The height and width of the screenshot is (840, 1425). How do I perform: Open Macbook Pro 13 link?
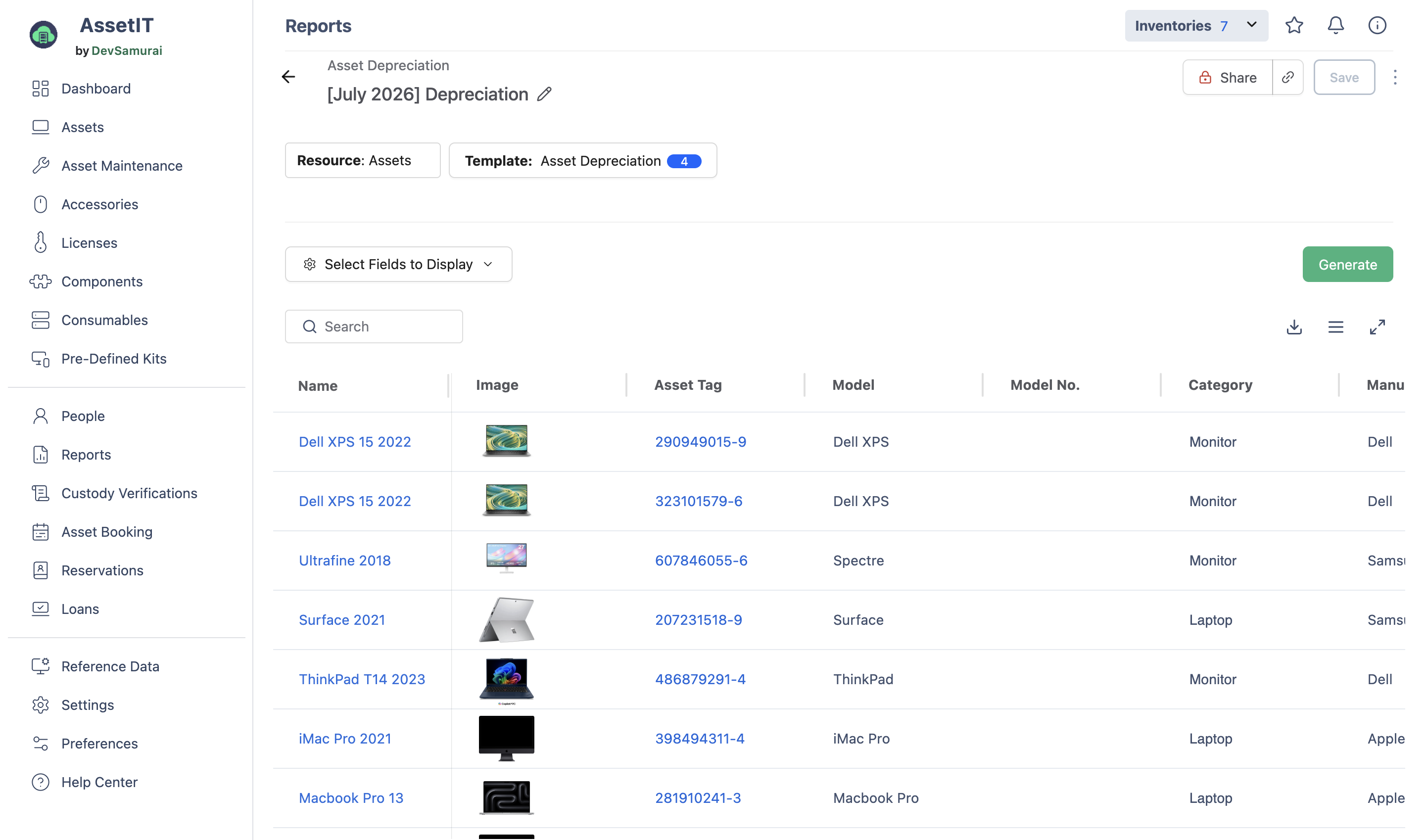coord(351,798)
